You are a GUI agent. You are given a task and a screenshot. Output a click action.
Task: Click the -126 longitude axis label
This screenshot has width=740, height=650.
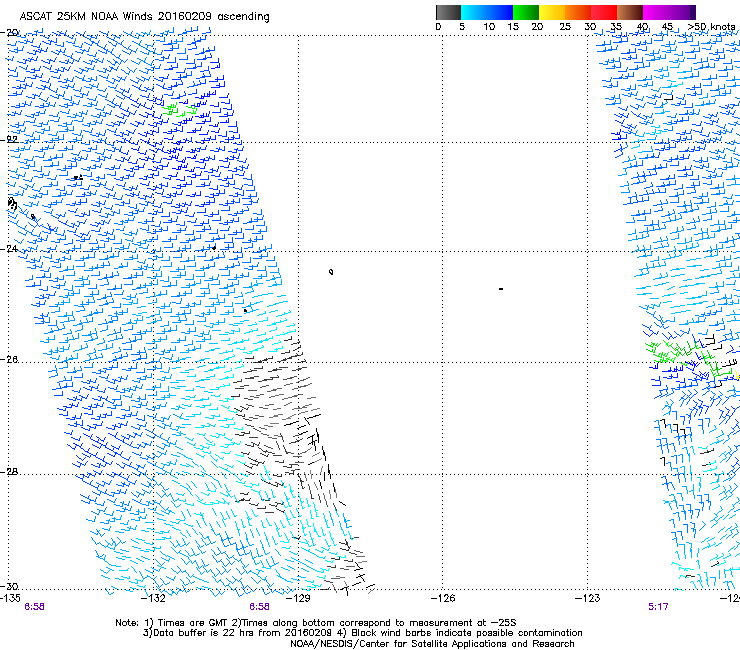[x=443, y=599]
